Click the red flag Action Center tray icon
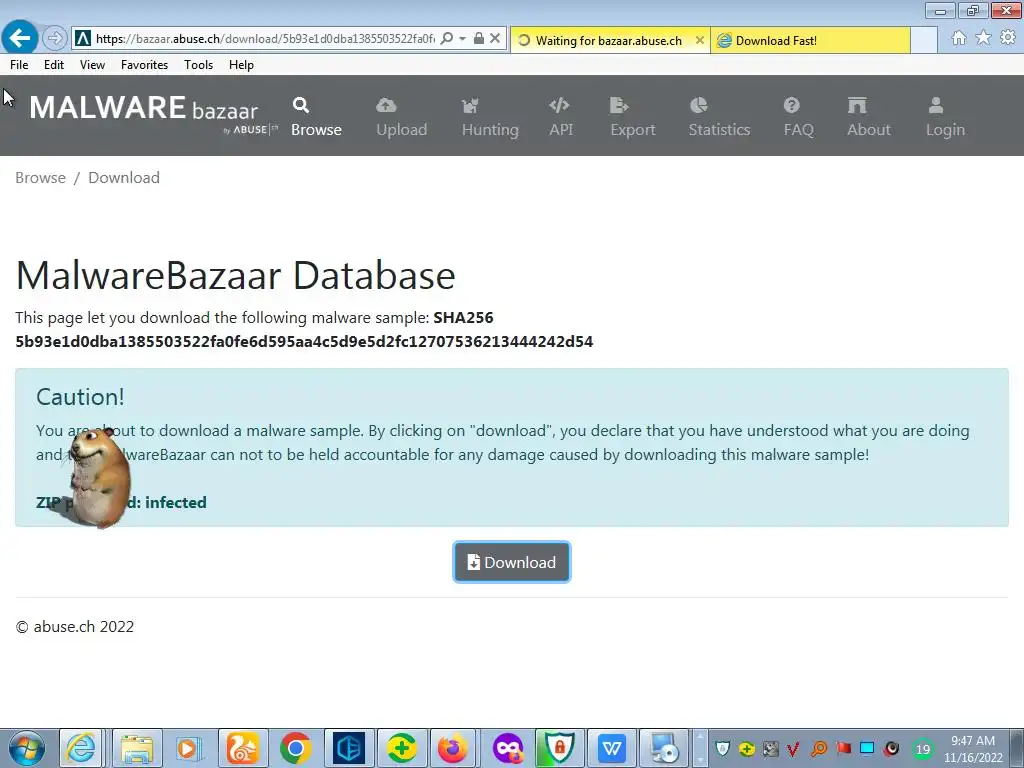The width and height of the screenshot is (1024, 768). (843, 748)
